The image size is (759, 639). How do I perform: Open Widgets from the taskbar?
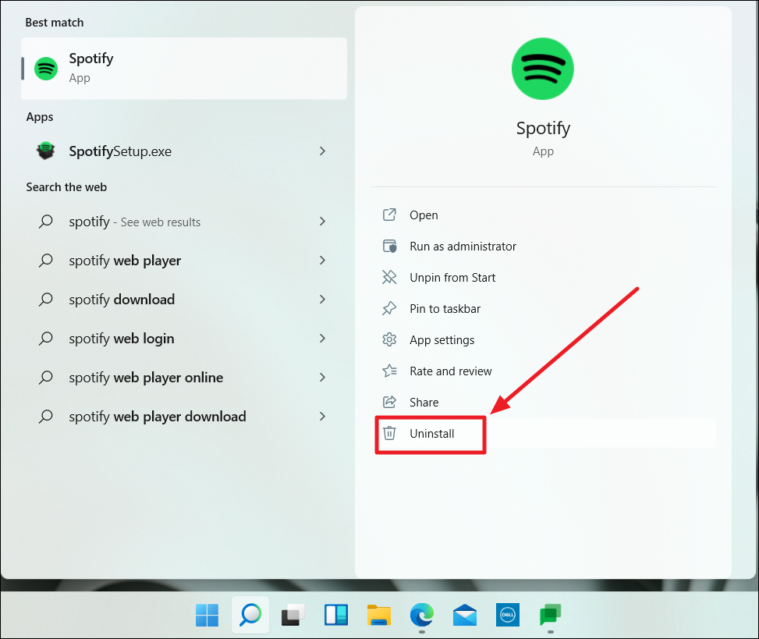pos(336,615)
